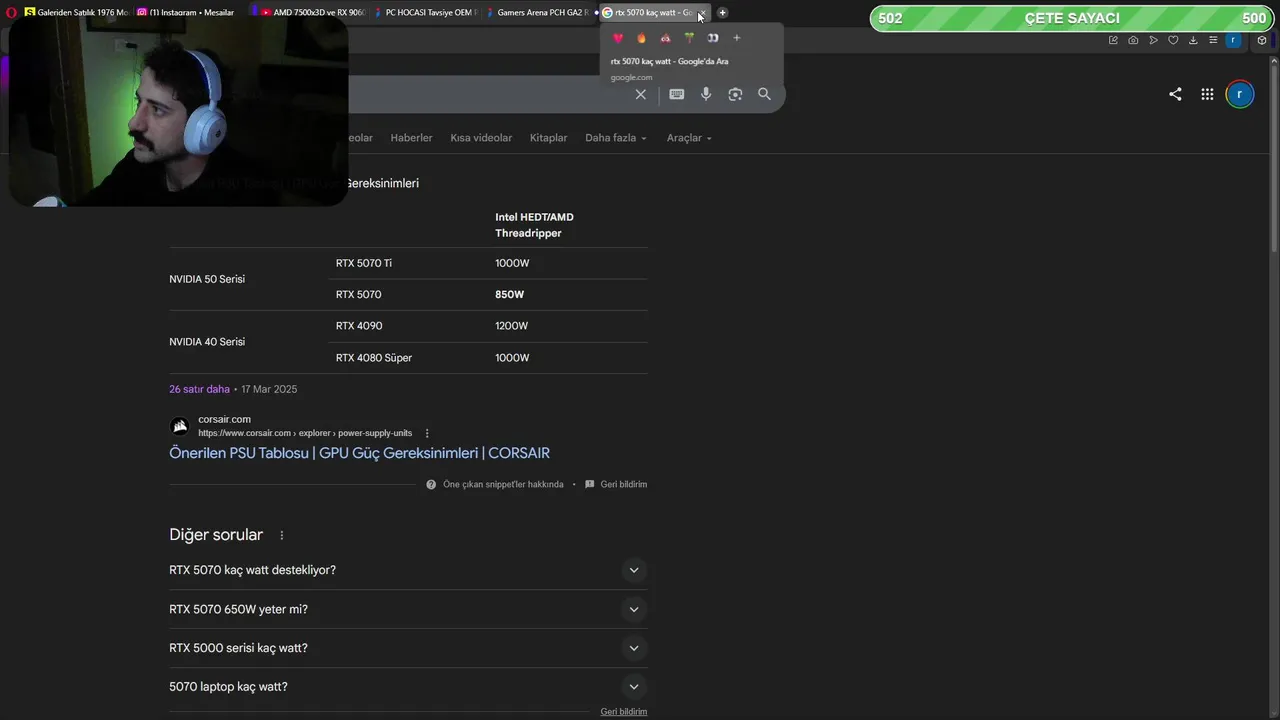This screenshot has height=720, width=1280.
Task: Open the on-screen keyboard input tool
Action: (x=677, y=94)
